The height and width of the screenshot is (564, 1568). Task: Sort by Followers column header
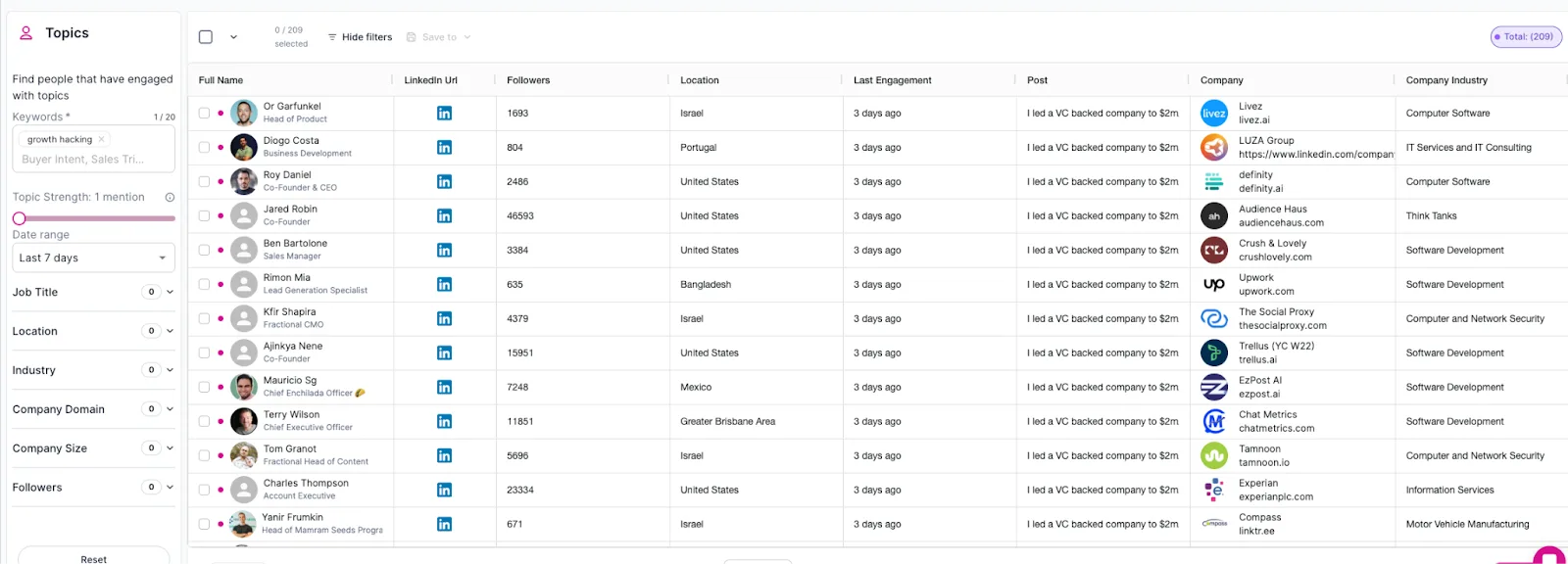[528, 80]
